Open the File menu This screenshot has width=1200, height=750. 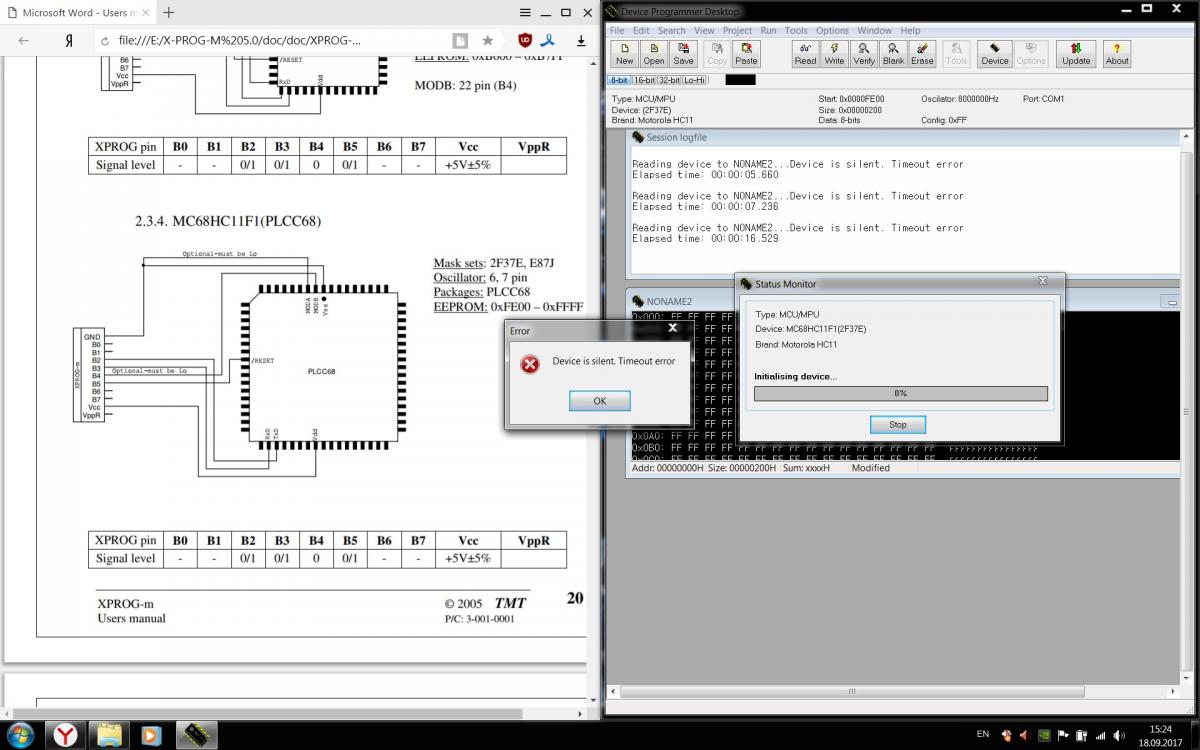click(x=618, y=31)
